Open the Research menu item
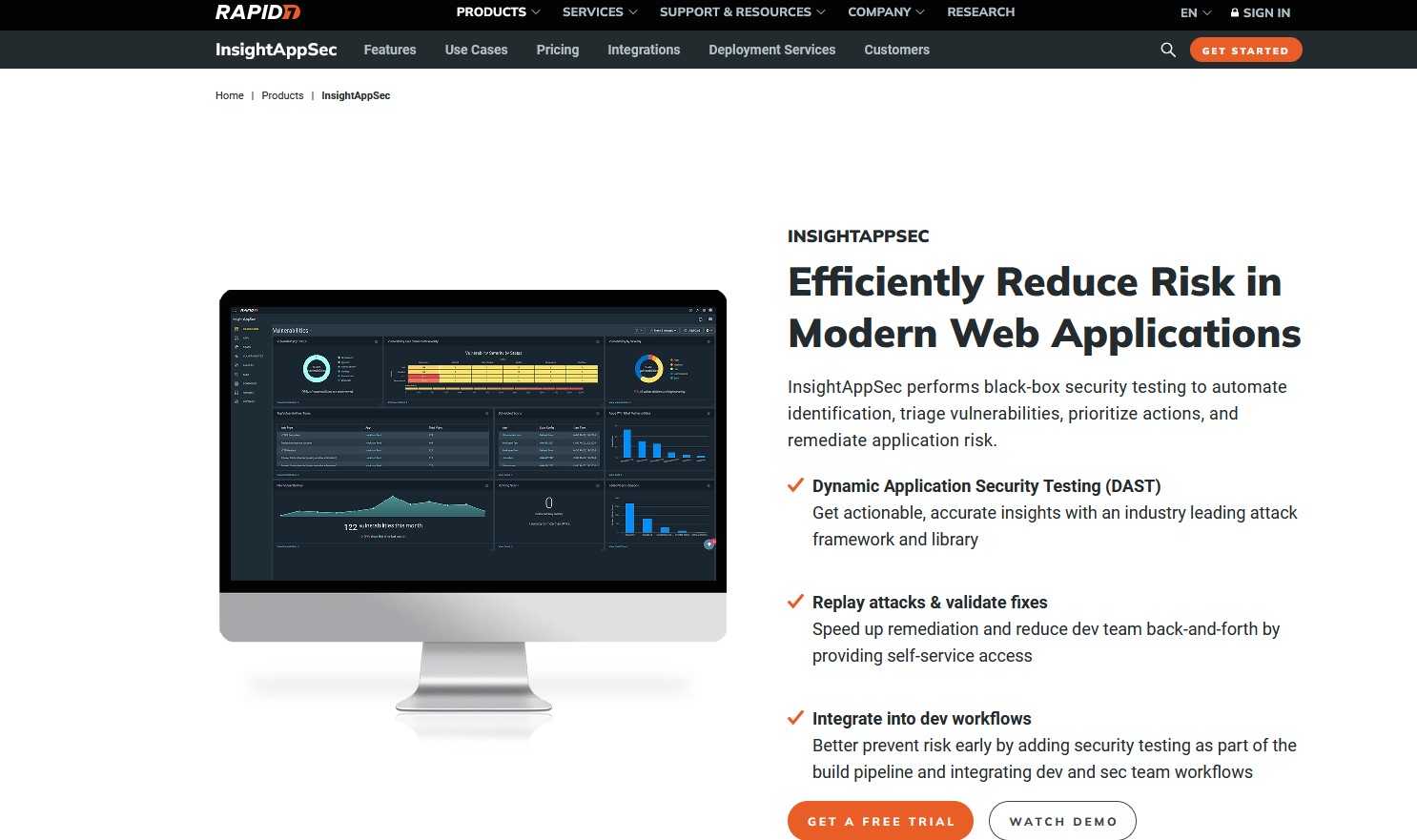Viewport: 1417px width, 840px height. coord(980,12)
